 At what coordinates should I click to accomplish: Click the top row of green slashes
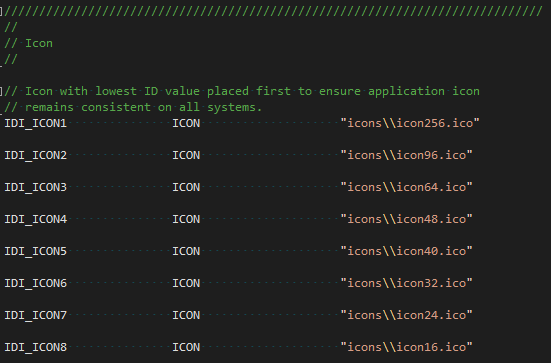click(273, 11)
